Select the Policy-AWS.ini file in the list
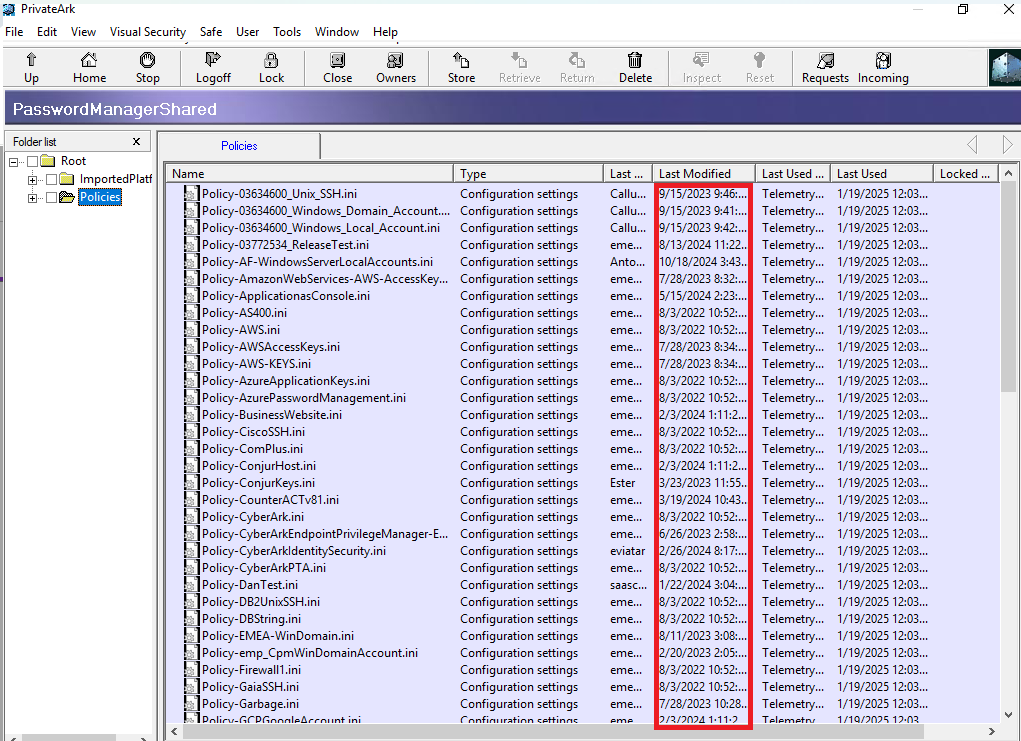 click(238, 329)
